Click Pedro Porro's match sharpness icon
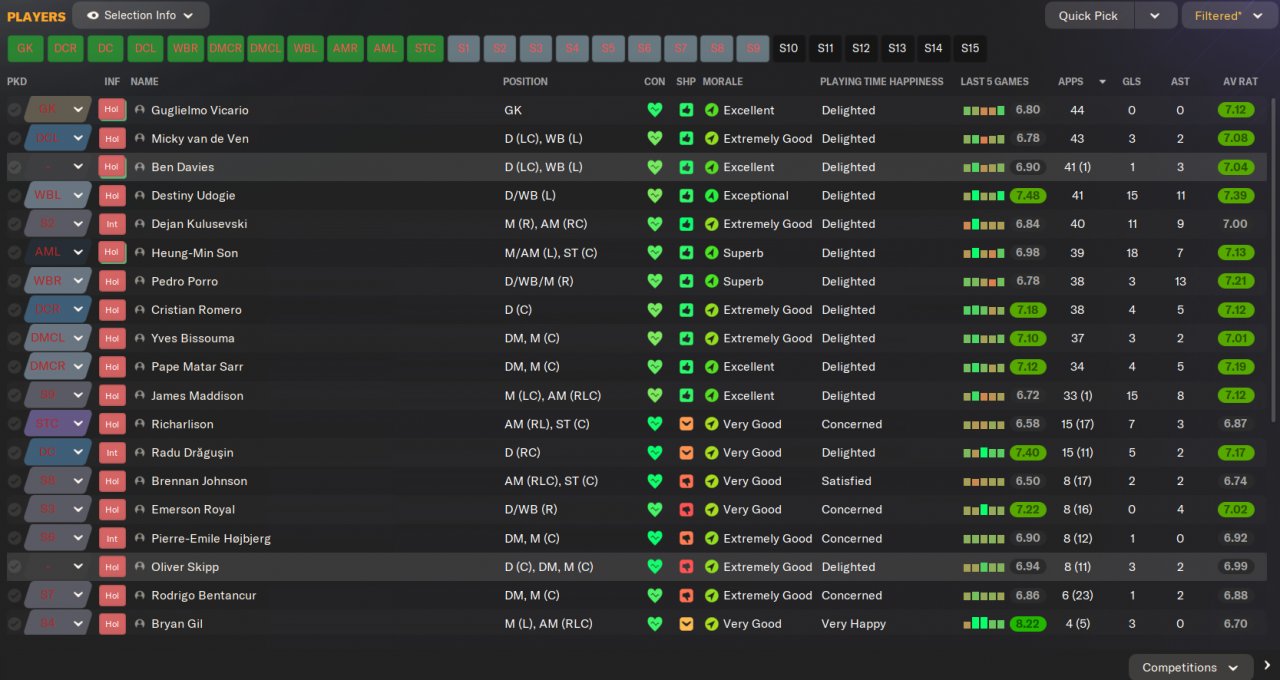The width and height of the screenshot is (1280, 680). coord(686,281)
